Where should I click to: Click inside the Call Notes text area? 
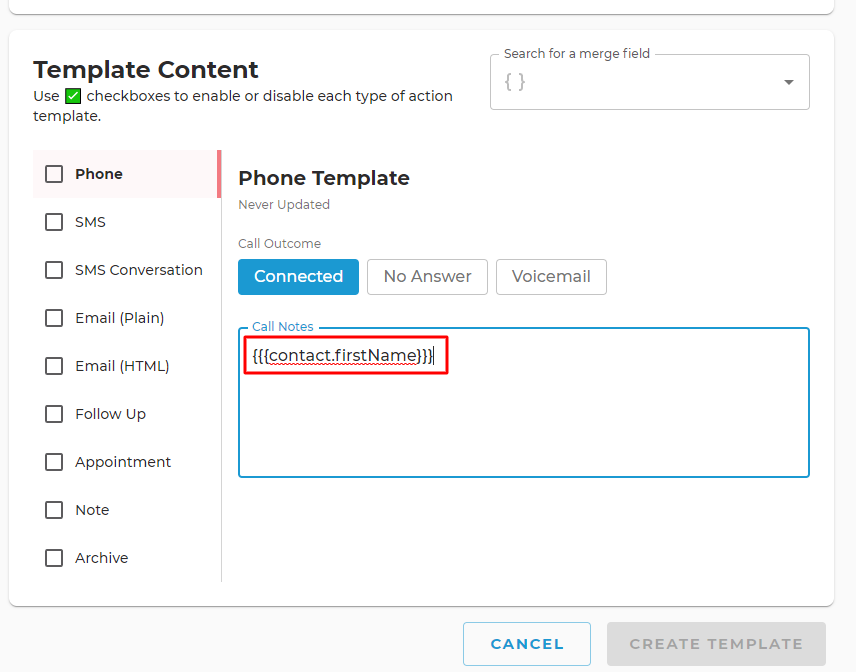(x=524, y=403)
